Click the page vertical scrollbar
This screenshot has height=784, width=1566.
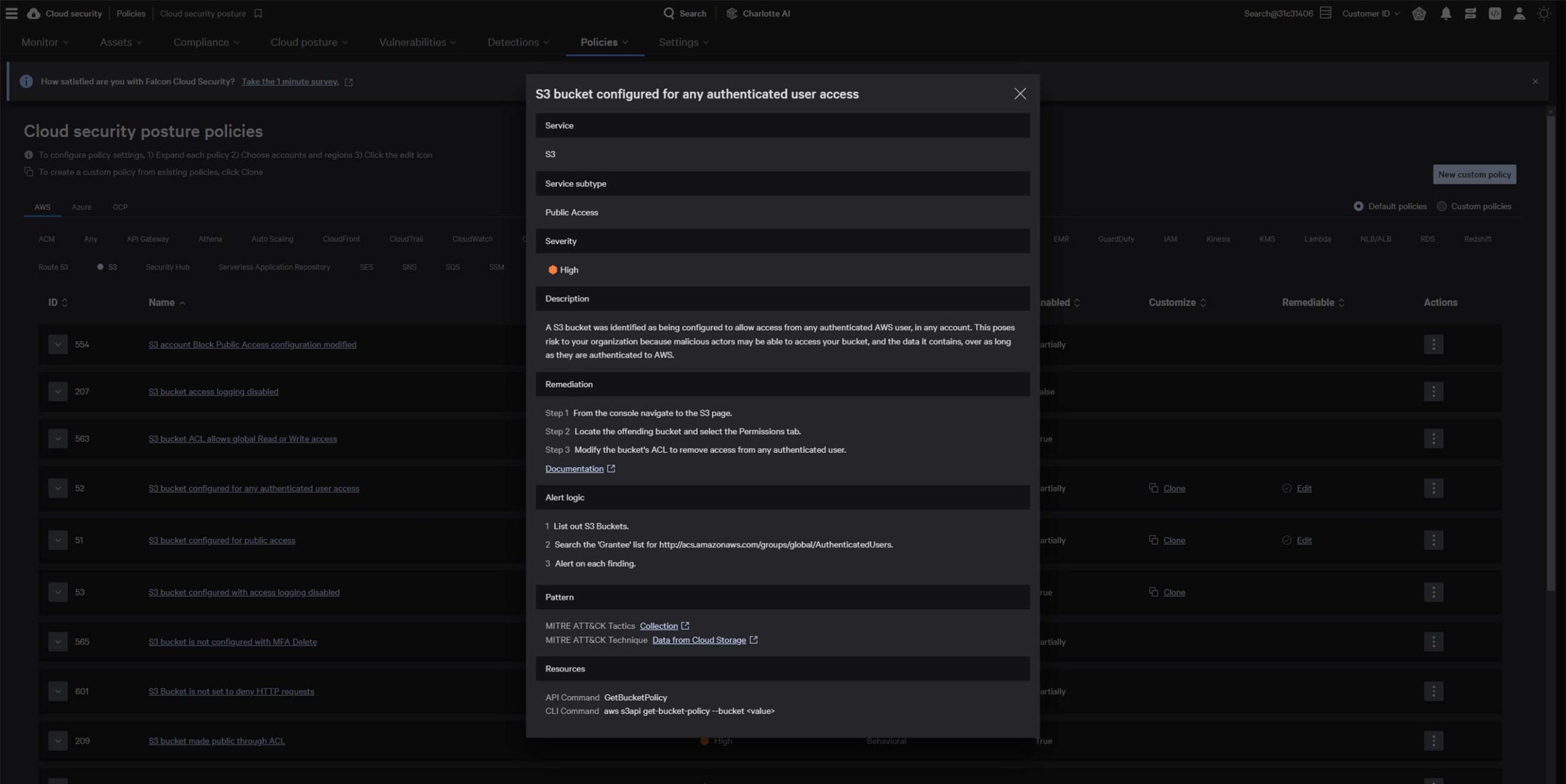click(1550, 355)
